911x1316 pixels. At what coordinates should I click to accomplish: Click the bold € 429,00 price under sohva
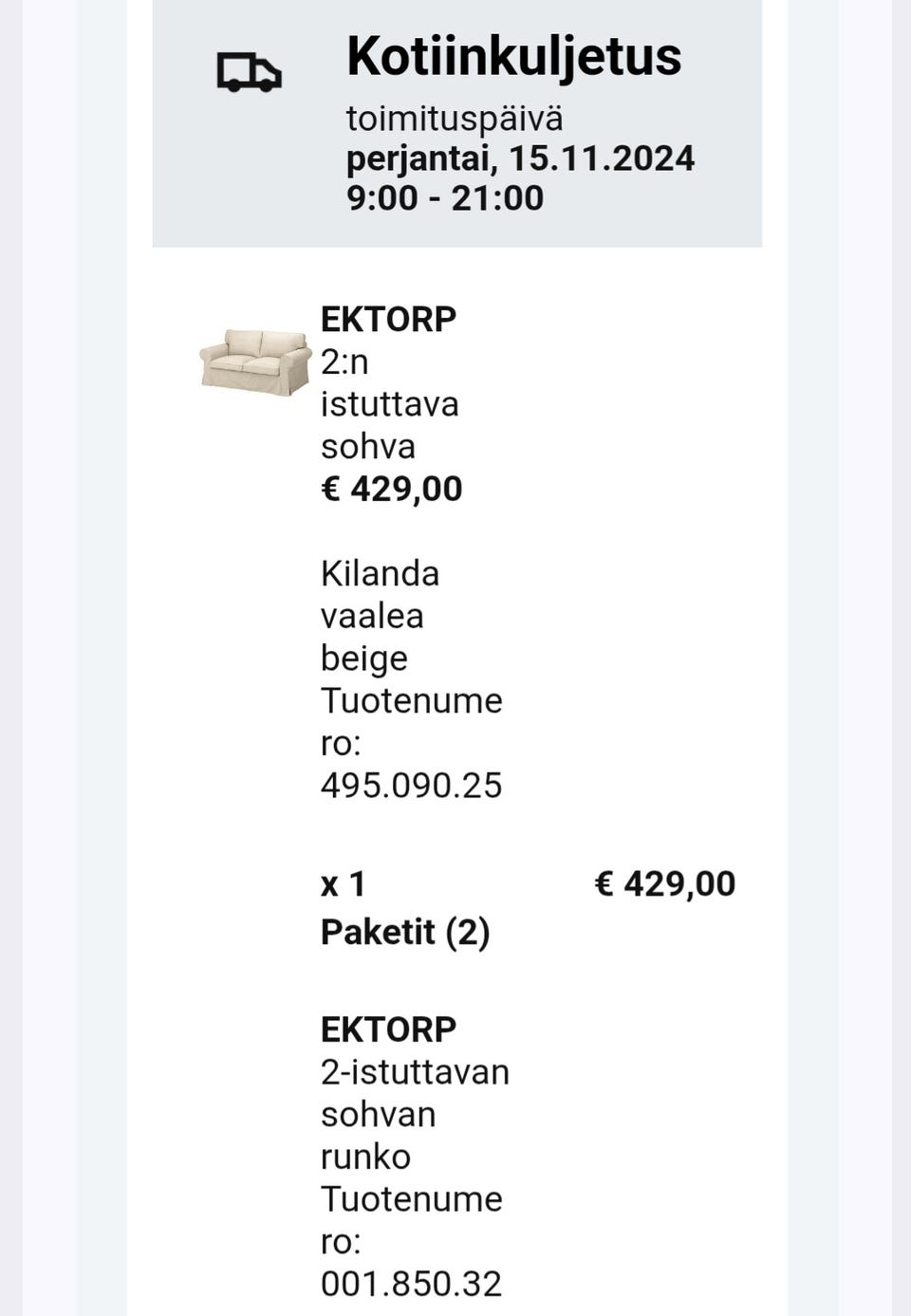(x=391, y=489)
